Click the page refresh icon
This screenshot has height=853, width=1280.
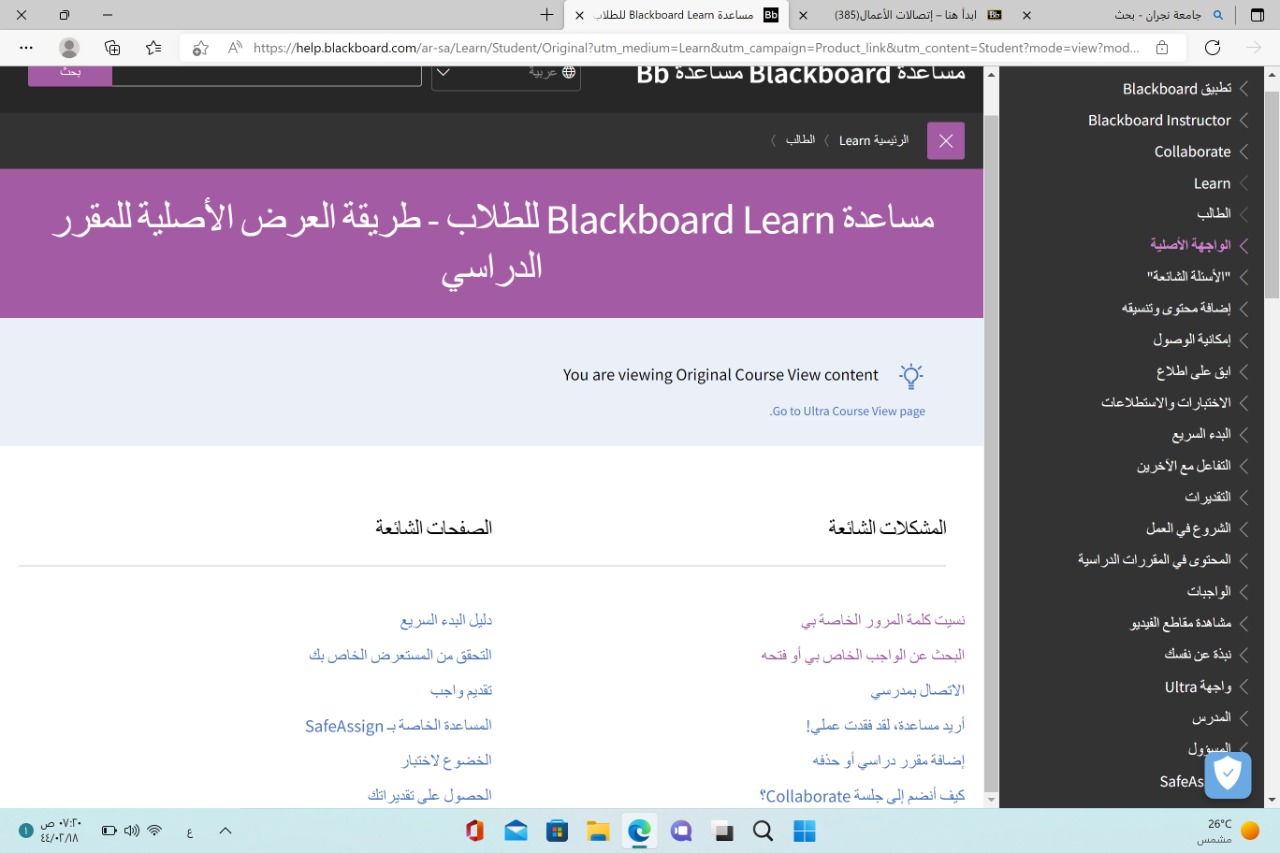pos(1212,48)
